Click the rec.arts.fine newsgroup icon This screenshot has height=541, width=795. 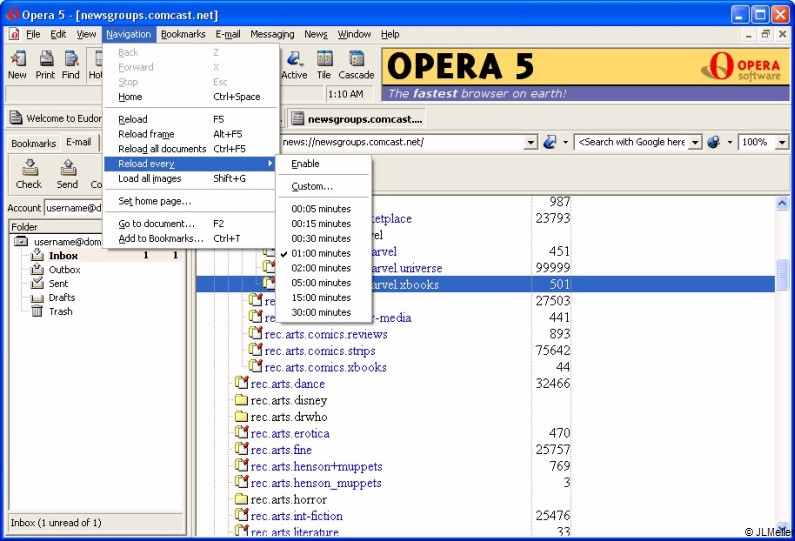[242, 448]
